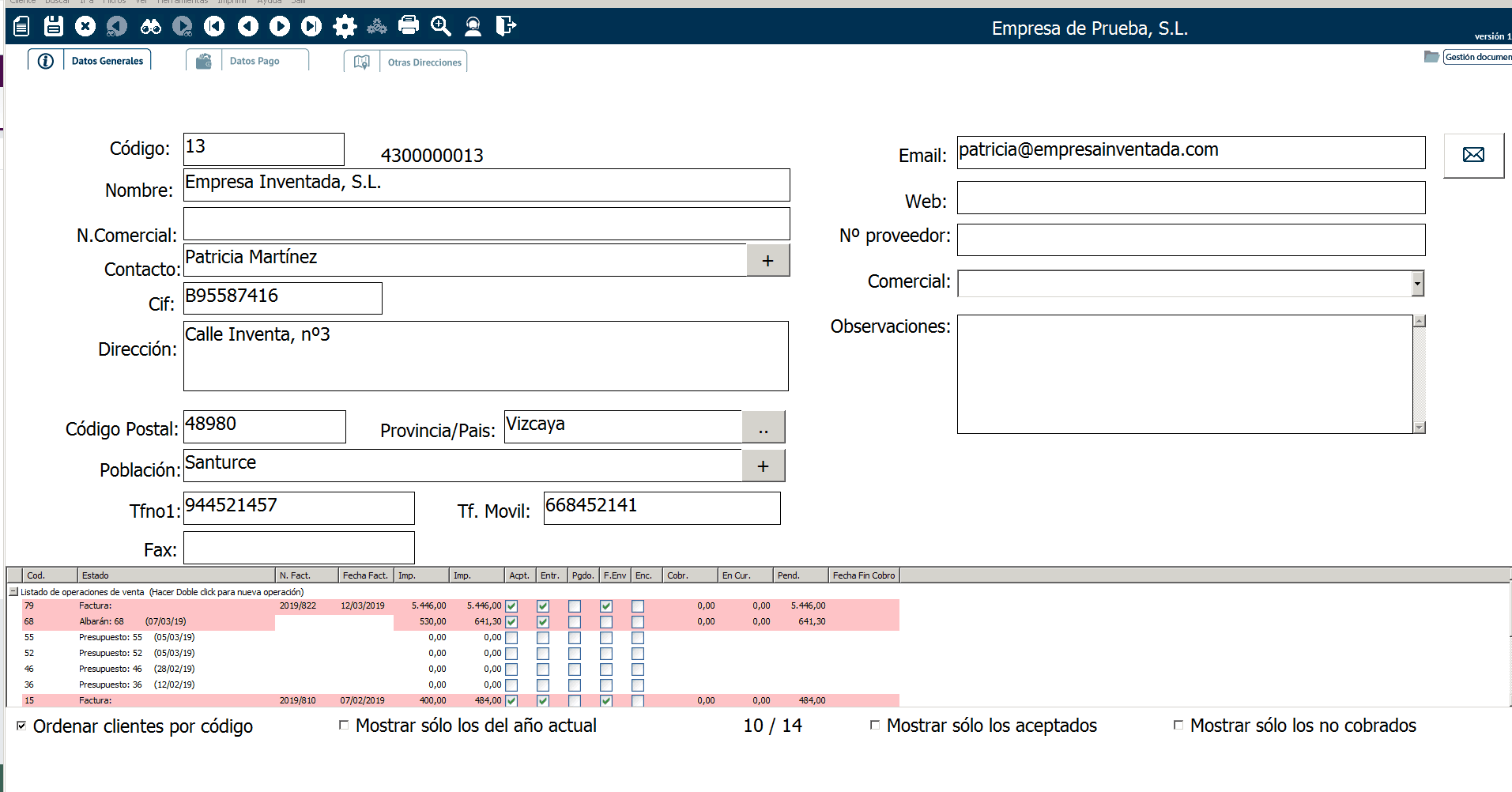1512x792 pixels.
Task: Collapse the Listado de operaciones de venta tree
Action: [13, 592]
